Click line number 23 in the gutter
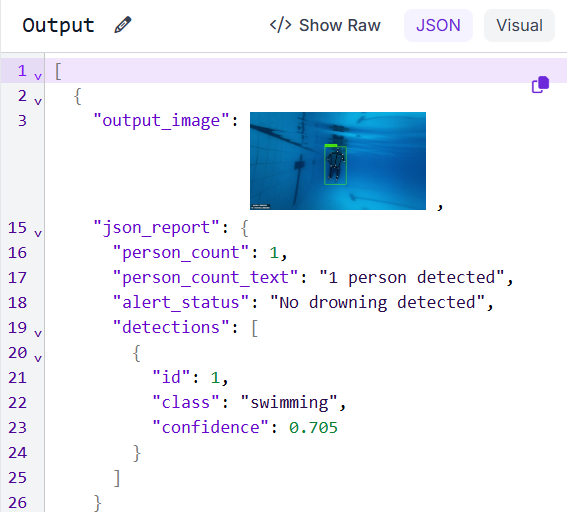This screenshot has width=567, height=512. [17, 427]
